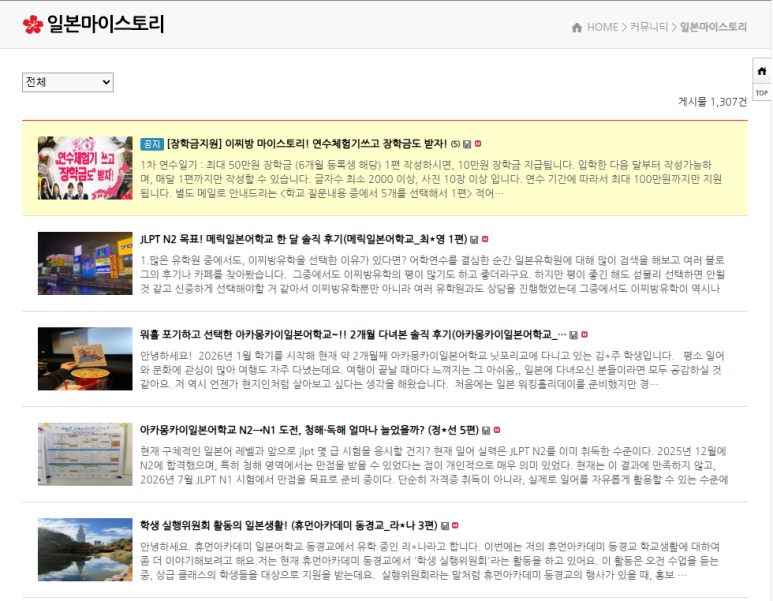Image resolution: width=773 pixels, height=601 pixels.
Task: Click the blue 공지 badge on the notice
Action: click(151, 143)
